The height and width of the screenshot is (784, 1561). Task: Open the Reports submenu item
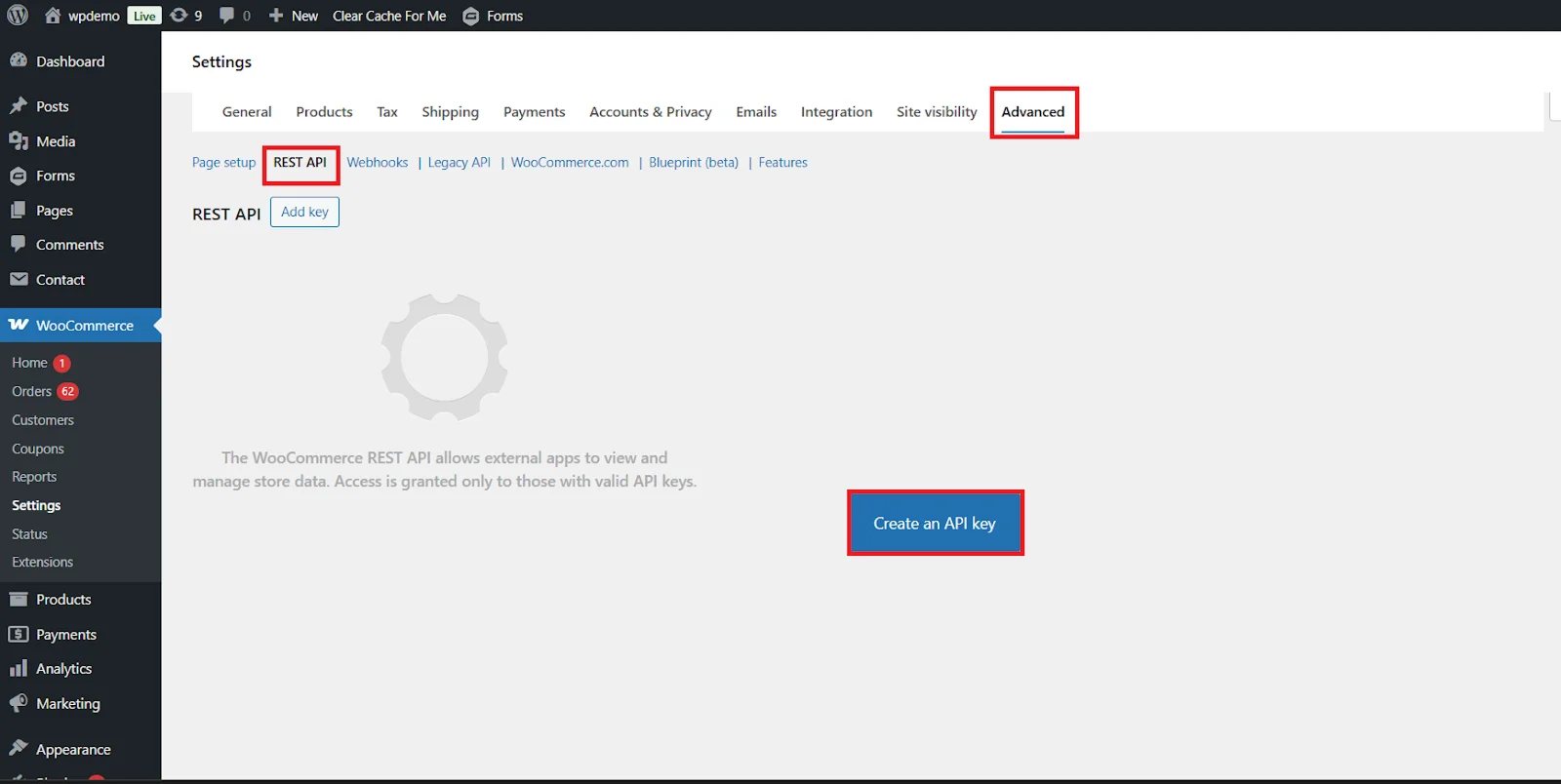pyautogui.click(x=34, y=477)
